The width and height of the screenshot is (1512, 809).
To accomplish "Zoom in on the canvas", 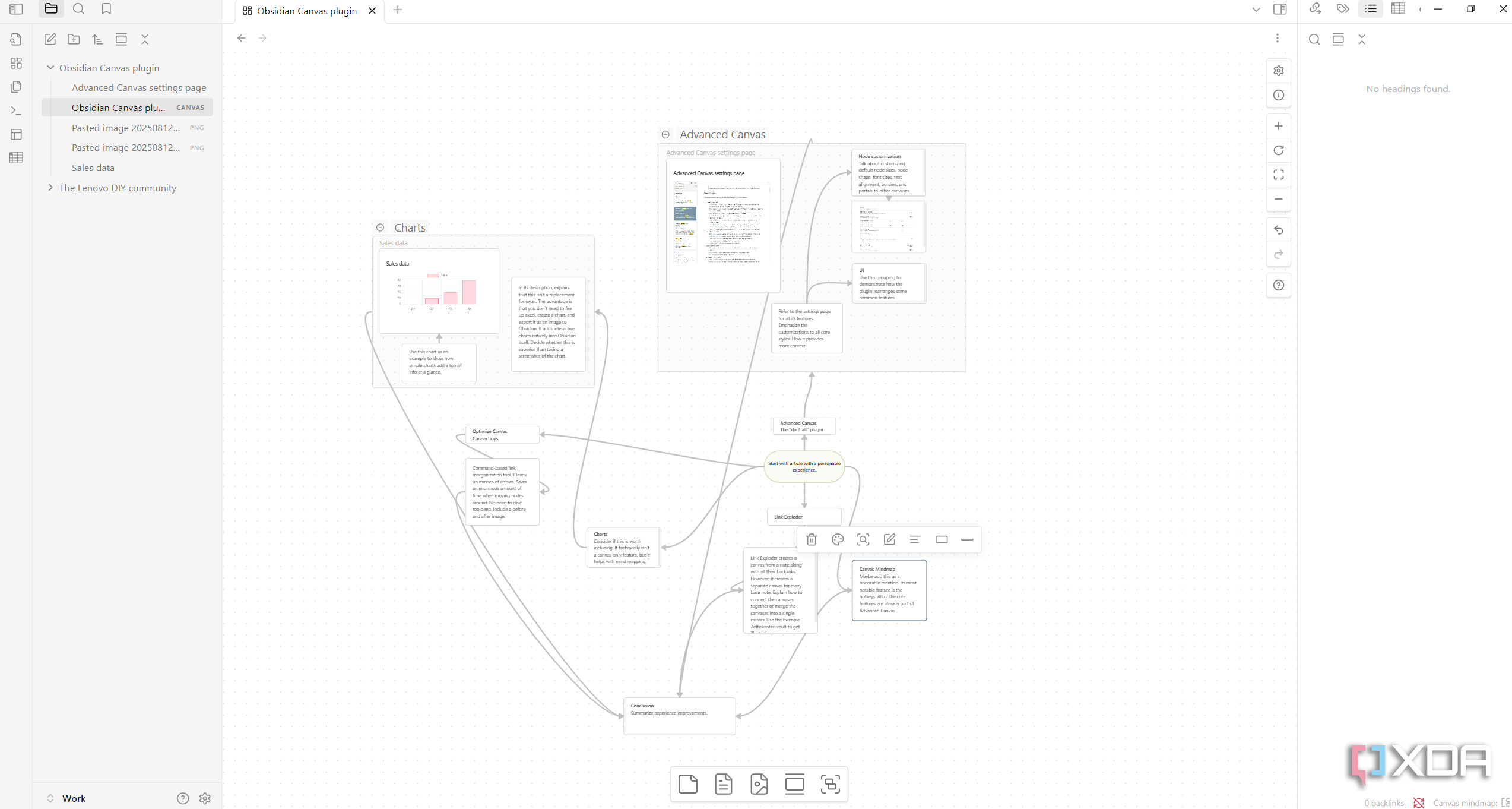I will pos(1279,126).
